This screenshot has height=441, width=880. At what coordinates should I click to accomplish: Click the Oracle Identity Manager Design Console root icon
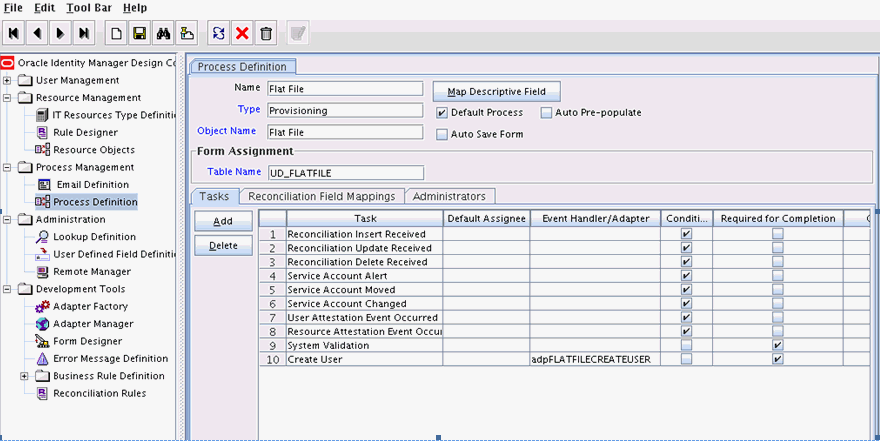point(7,63)
